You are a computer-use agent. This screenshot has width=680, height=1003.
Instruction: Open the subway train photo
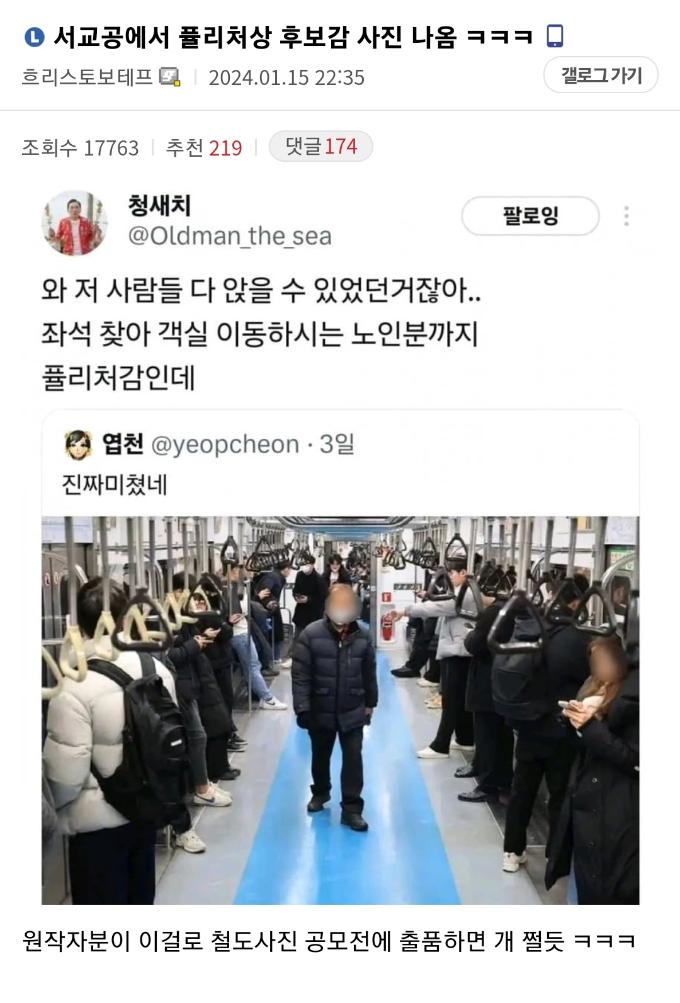click(340, 710)
